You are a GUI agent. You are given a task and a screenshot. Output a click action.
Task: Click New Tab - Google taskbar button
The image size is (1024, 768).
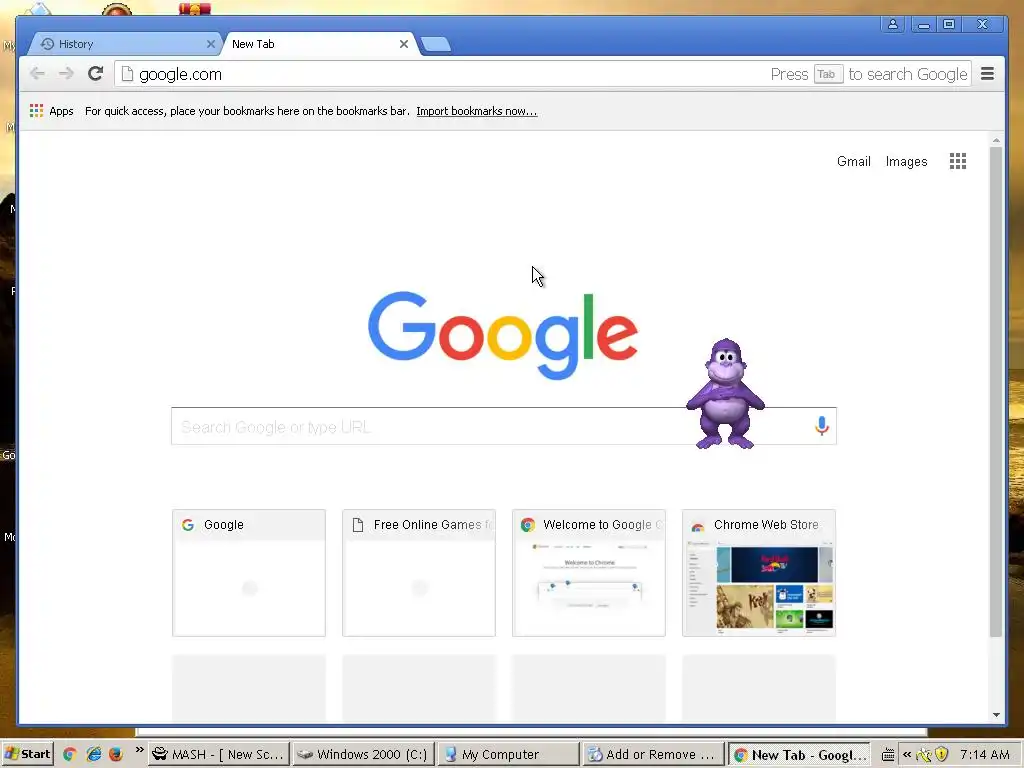[799, 754]
